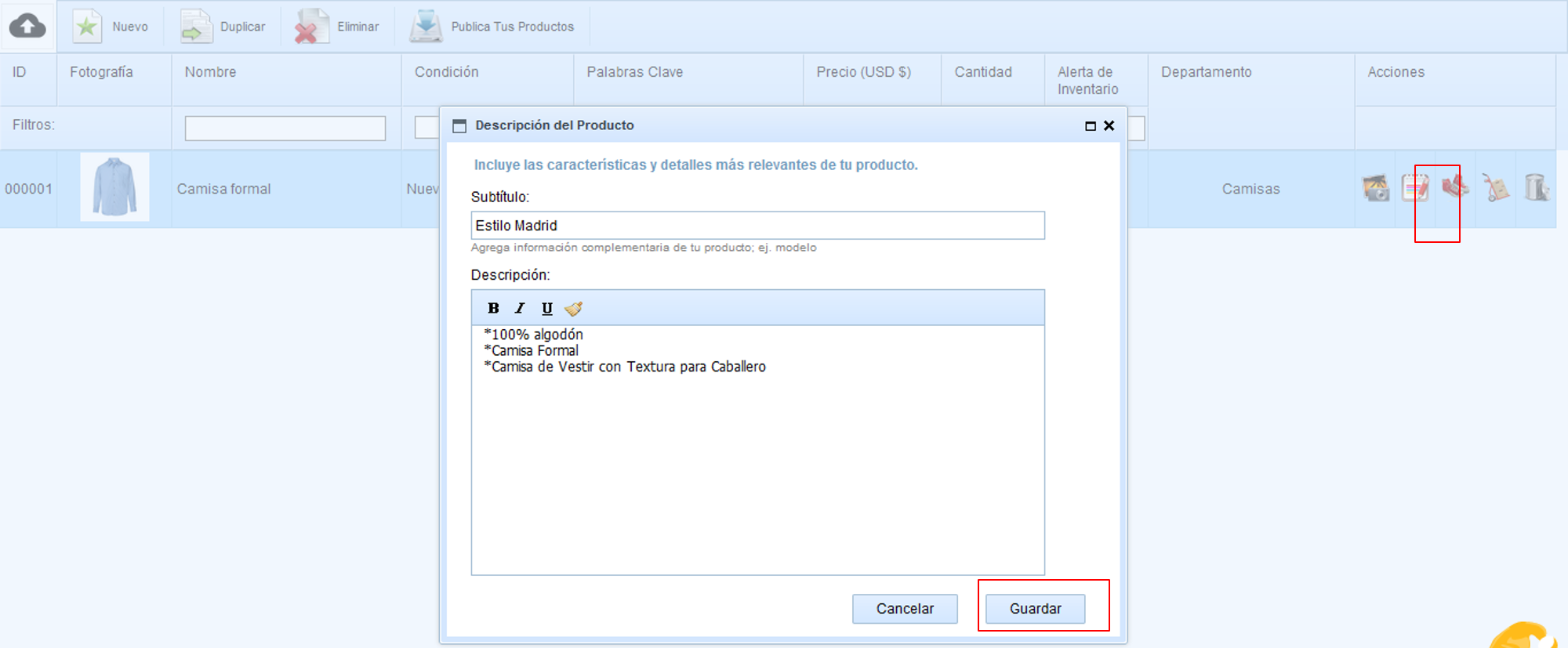
Task: Click the notepad description edit icon
Action: point(1415,188)
